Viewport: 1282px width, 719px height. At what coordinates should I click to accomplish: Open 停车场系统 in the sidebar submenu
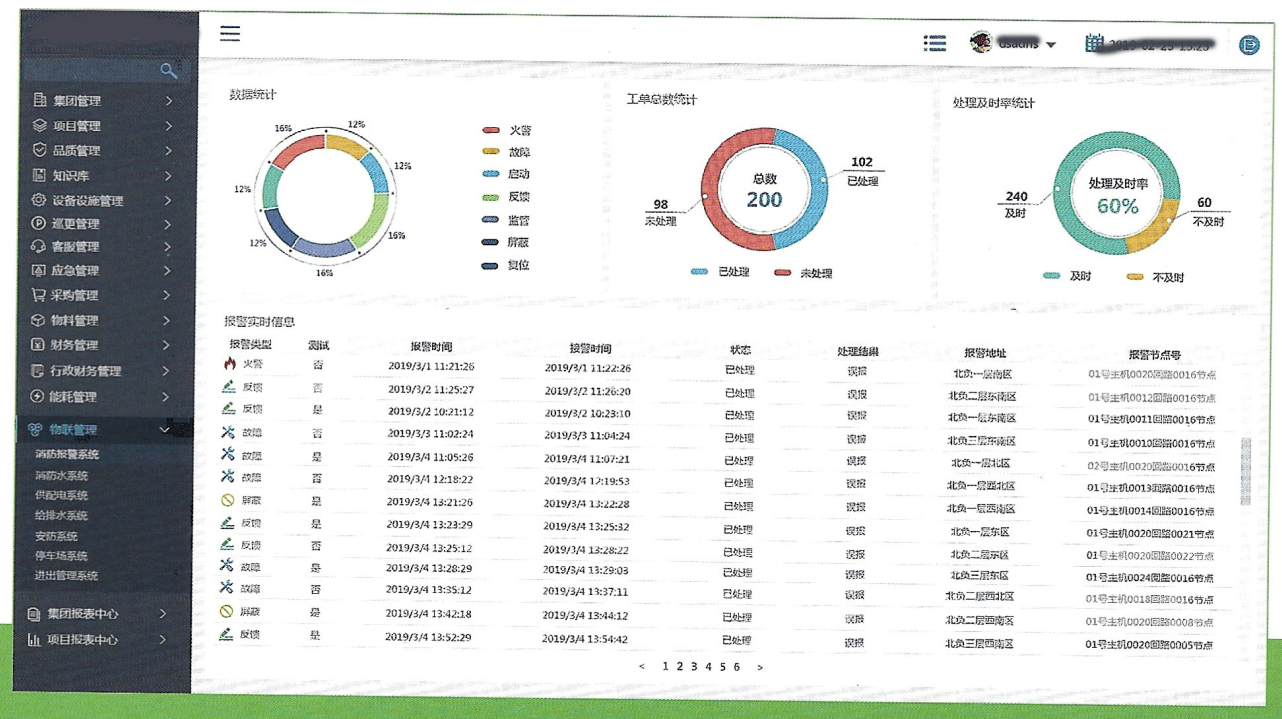click(61, 556)
